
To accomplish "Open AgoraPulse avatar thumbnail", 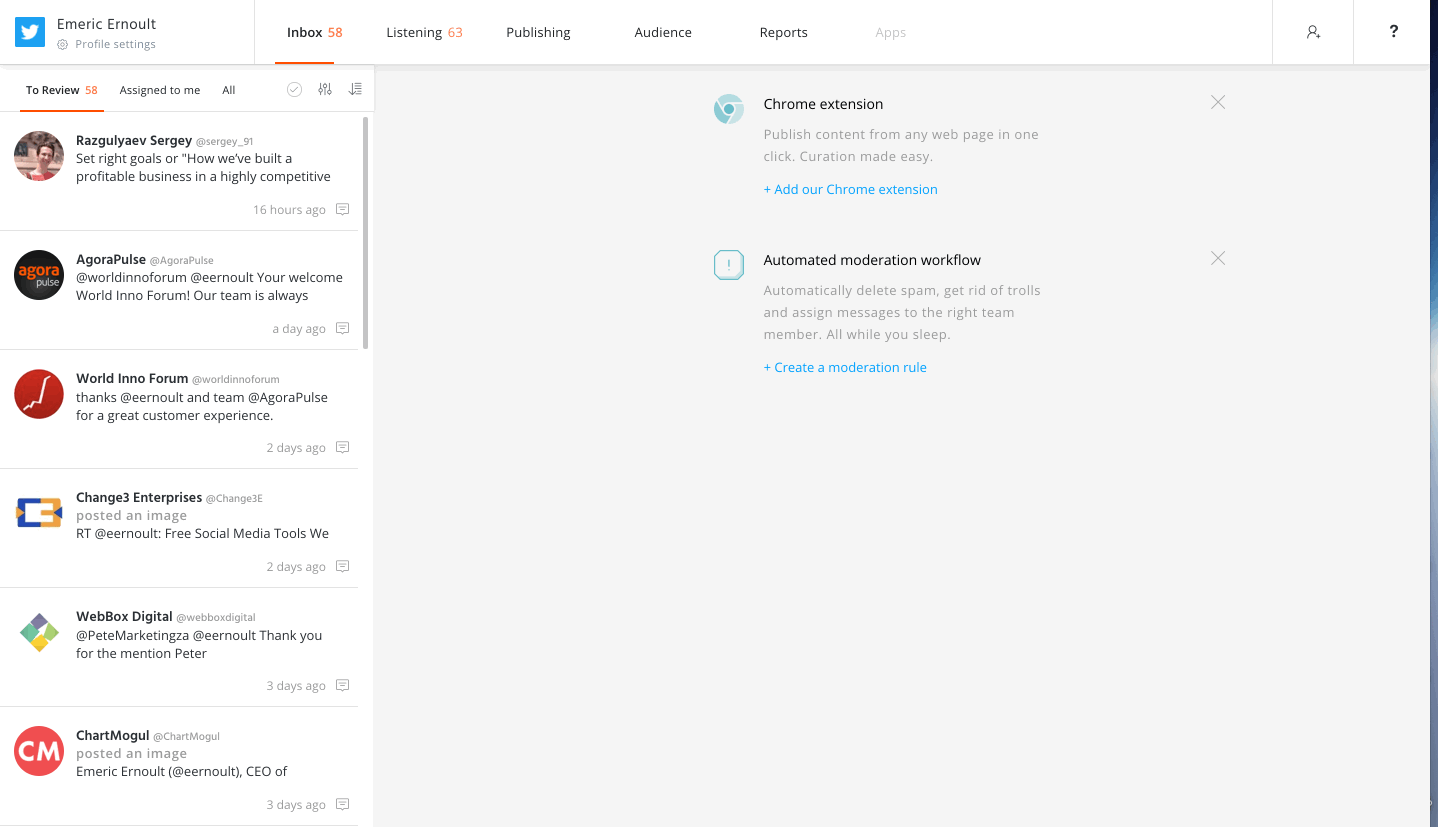I will [39, 275].
